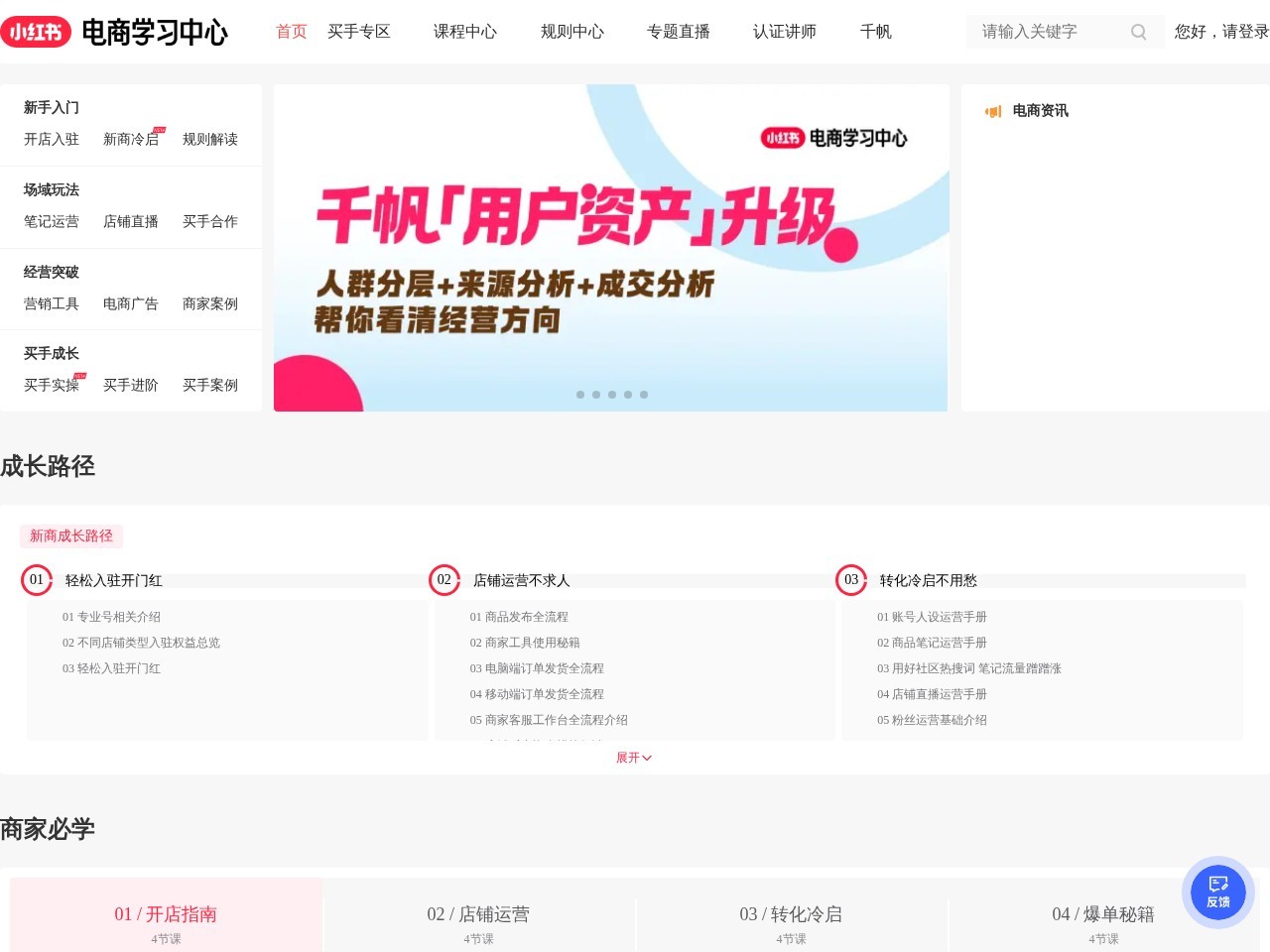This screenshot has width=1270, height=952.
Task: Click the 03 circle badge beside 转化冷启不用愁
Action: tap(851, 580)
